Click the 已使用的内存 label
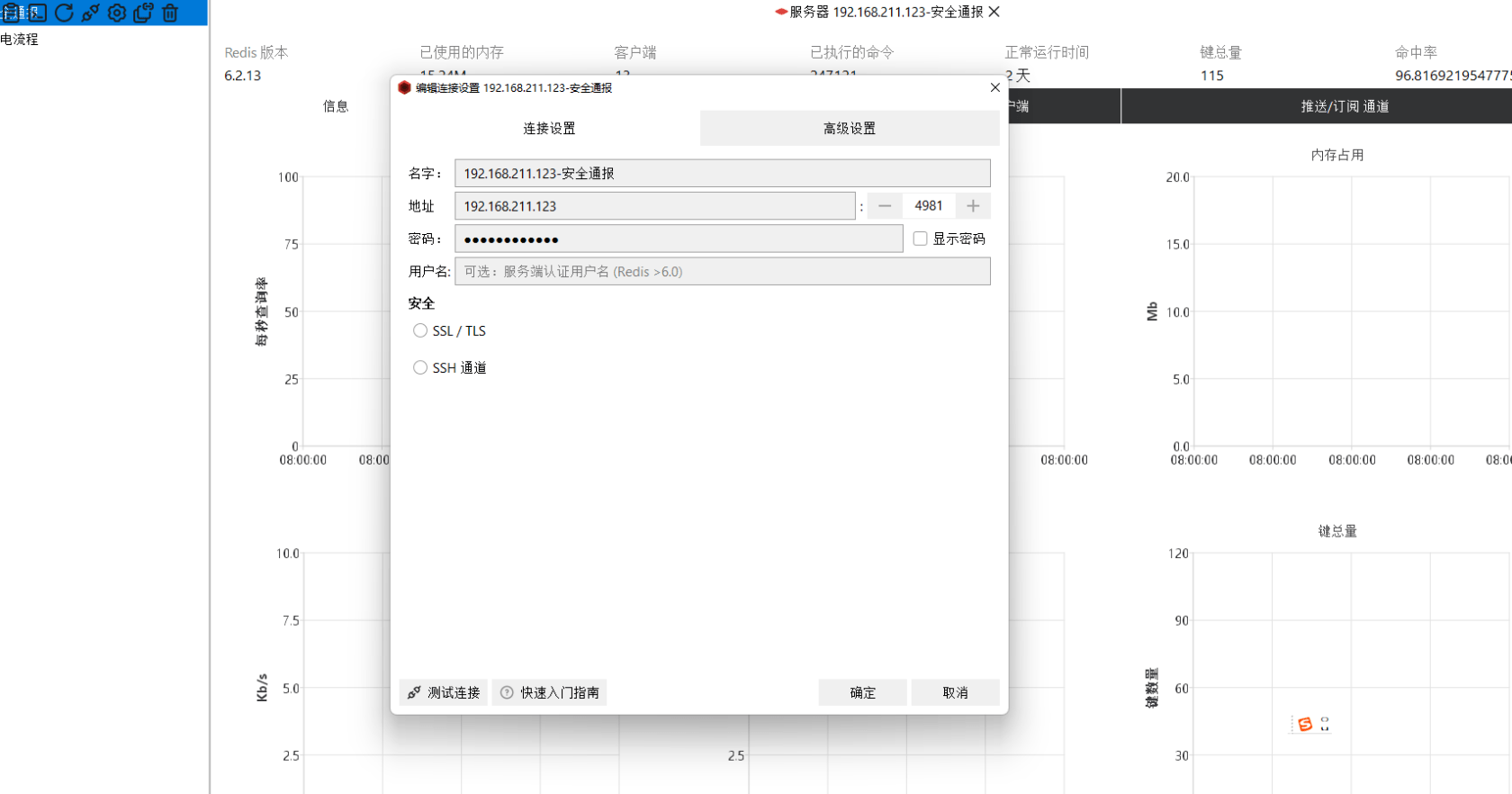The width and height of the screenshot is (1512, 794). [462, 52]
